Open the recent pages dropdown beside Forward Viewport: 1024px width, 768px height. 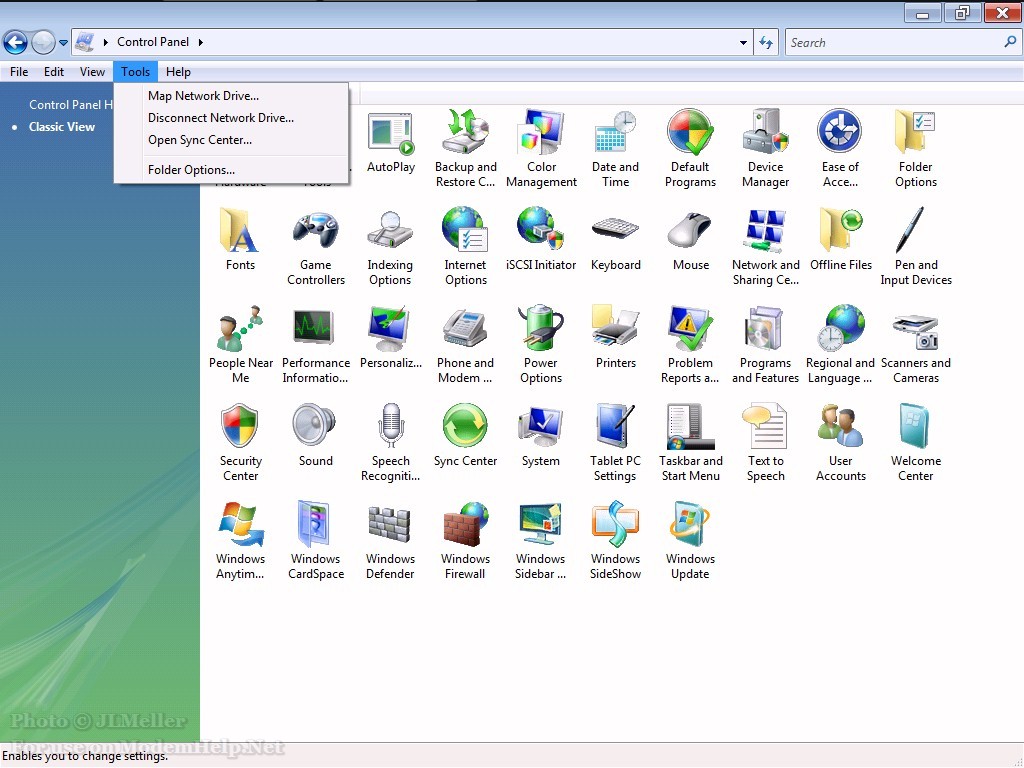point(64,43)
